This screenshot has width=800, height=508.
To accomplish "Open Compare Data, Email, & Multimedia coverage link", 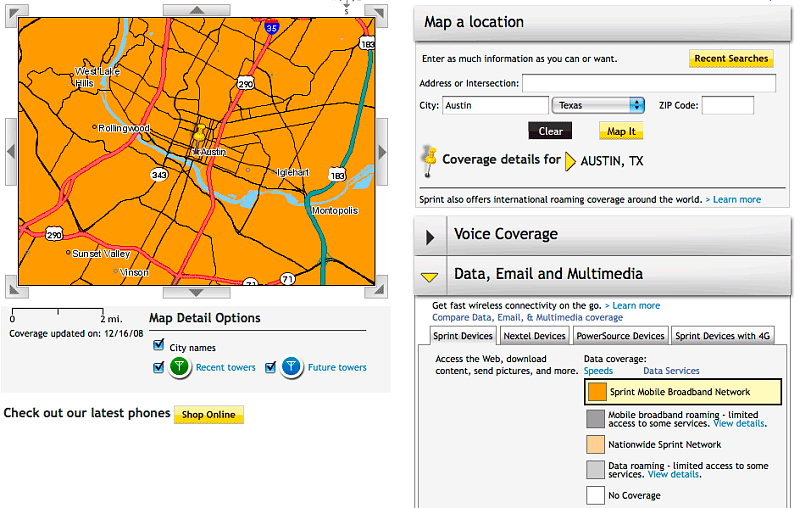I will [x=528, y=317].
